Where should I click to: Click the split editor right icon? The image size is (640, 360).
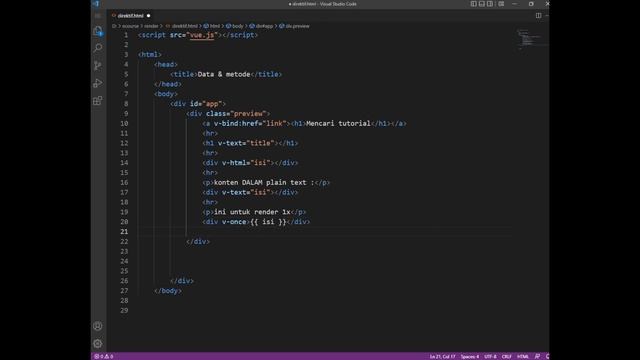[538, 16]
